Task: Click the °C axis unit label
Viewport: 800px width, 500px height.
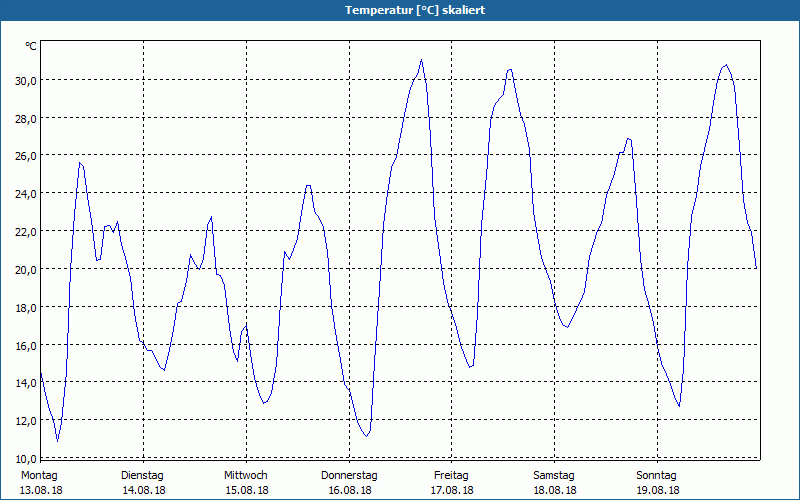Action: point(31,46)
